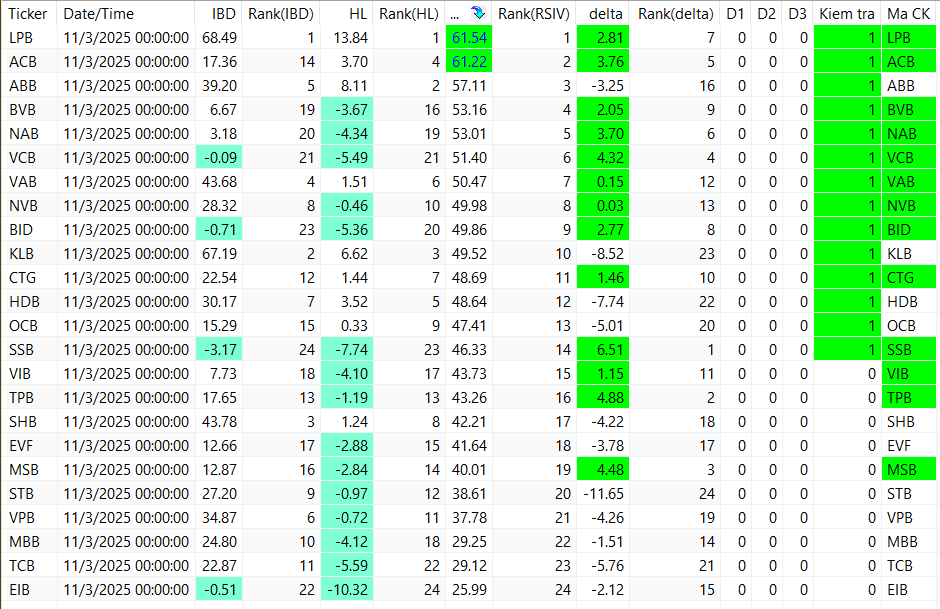Select the KLB ticker cell

(x=29, y=254)
